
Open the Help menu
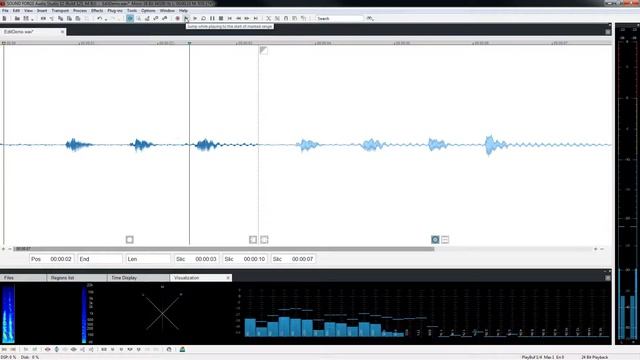coord(183,11)
